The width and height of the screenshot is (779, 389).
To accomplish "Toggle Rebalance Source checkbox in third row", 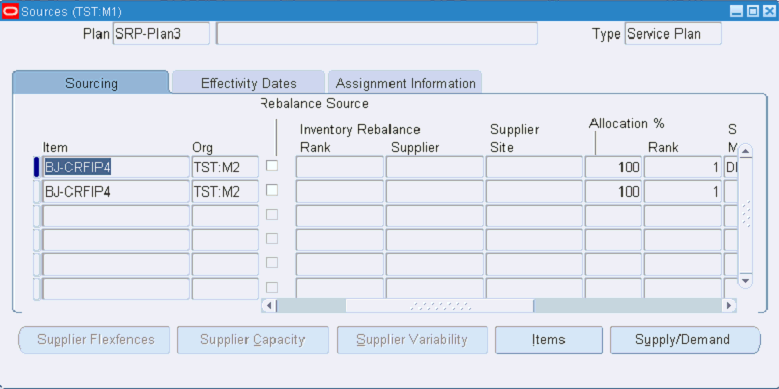I will pyautogui.click(x=272, y=215).
